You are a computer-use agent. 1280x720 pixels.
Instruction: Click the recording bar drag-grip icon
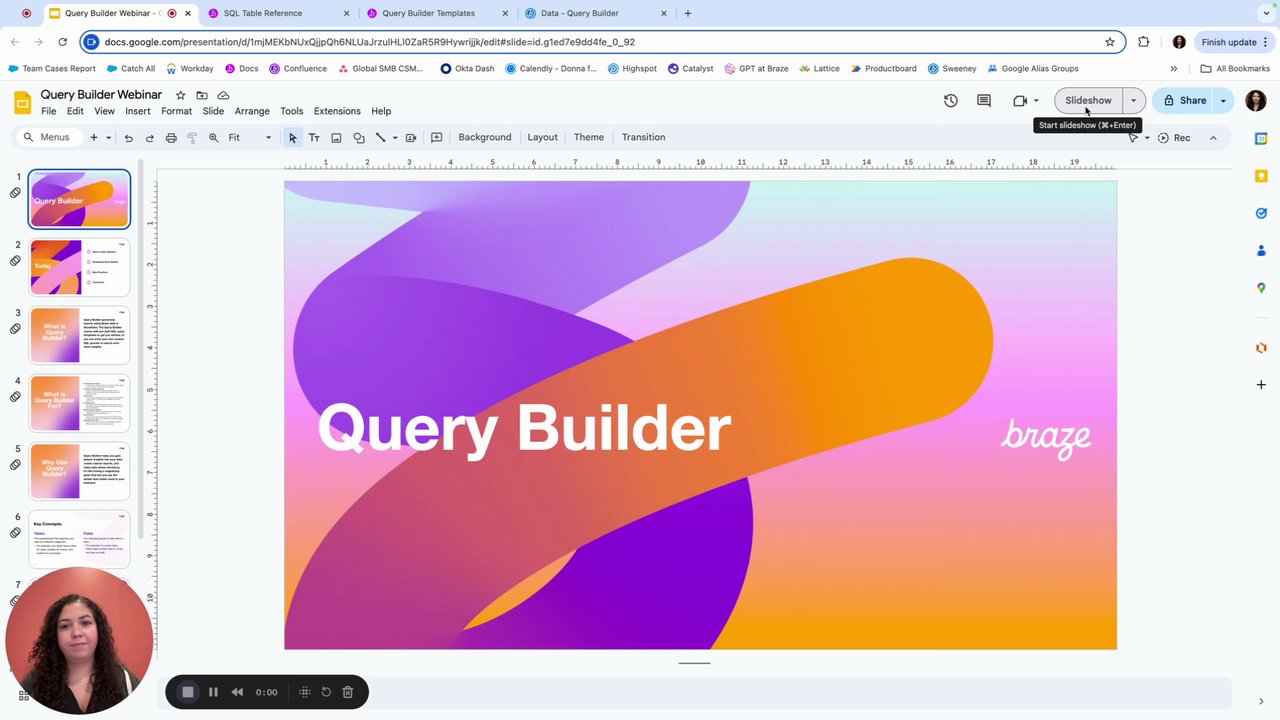[x=305, y=692]
